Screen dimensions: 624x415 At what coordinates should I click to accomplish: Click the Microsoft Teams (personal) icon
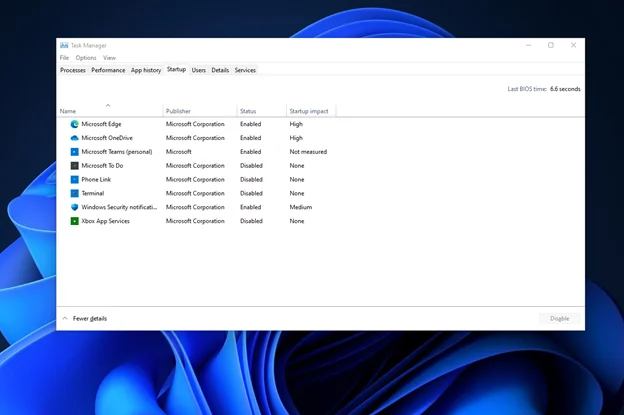[74, 152]
